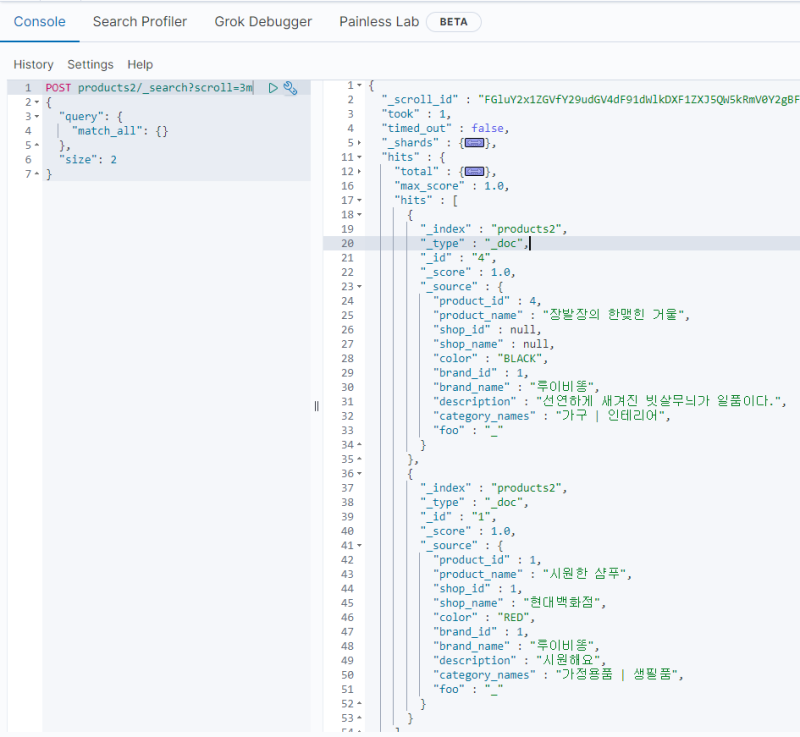Fold second _source object on response line 41
This screenshot has height=737, width=800.
[359, 546]
